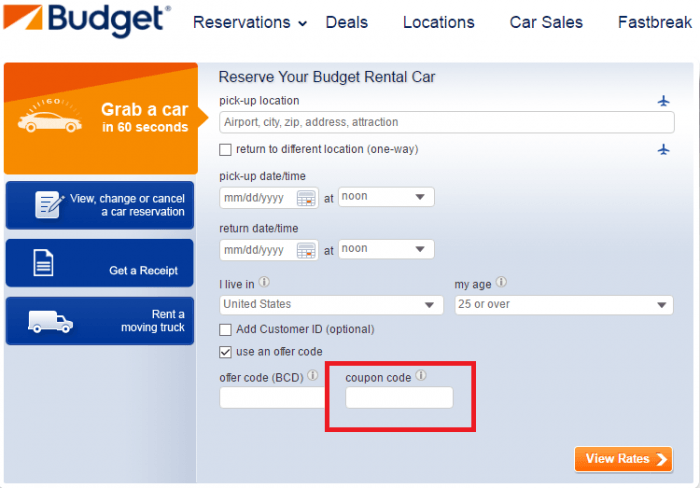Click the info icon next to my age

pyautogui.click(x=501, y=282)
